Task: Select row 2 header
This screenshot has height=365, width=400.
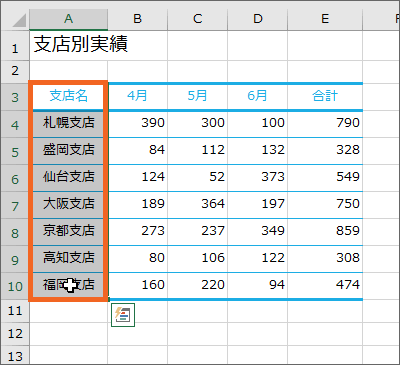Action: [x=15, y=71]
